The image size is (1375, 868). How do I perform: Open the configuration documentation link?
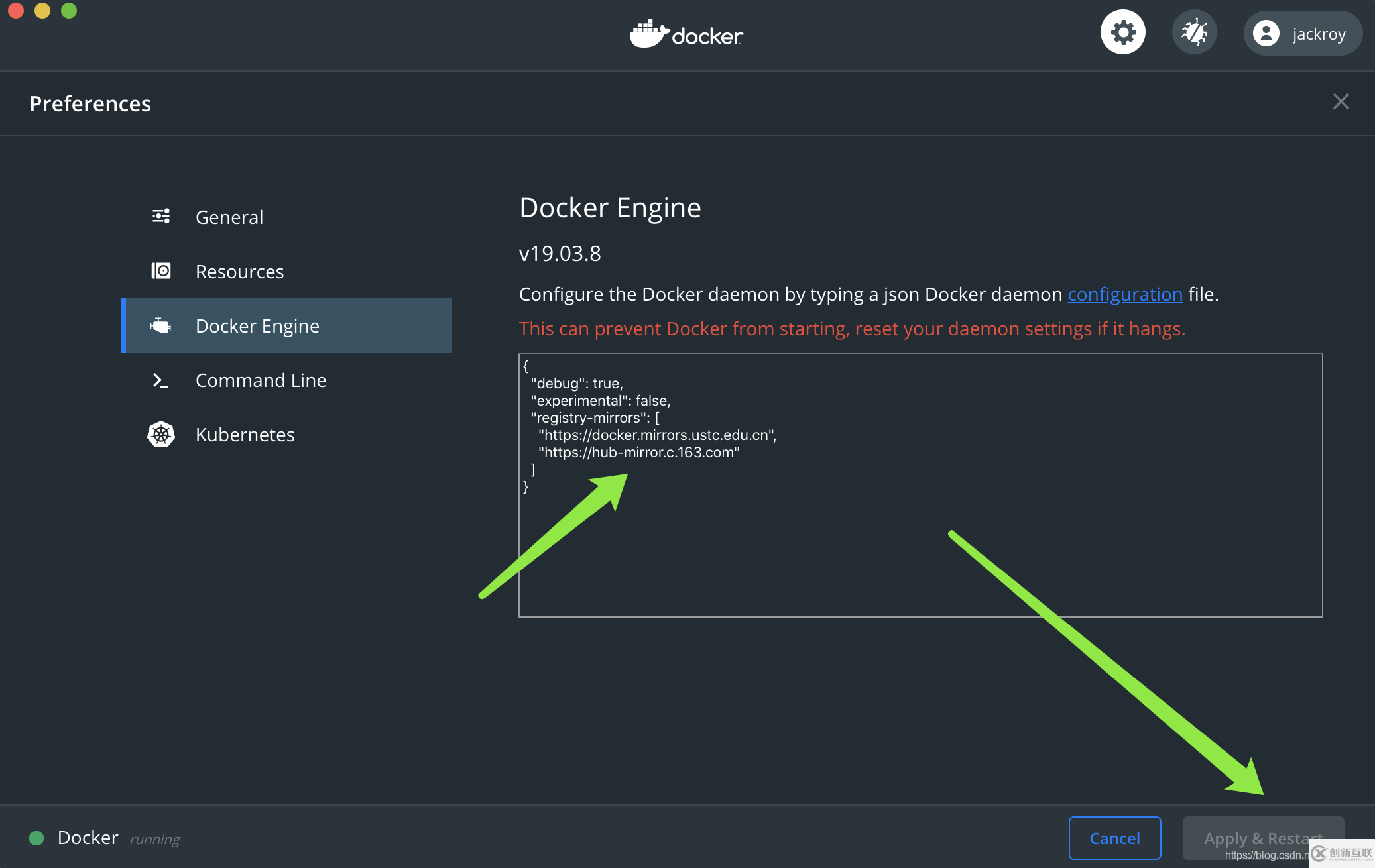click(x=1125, y=294)
